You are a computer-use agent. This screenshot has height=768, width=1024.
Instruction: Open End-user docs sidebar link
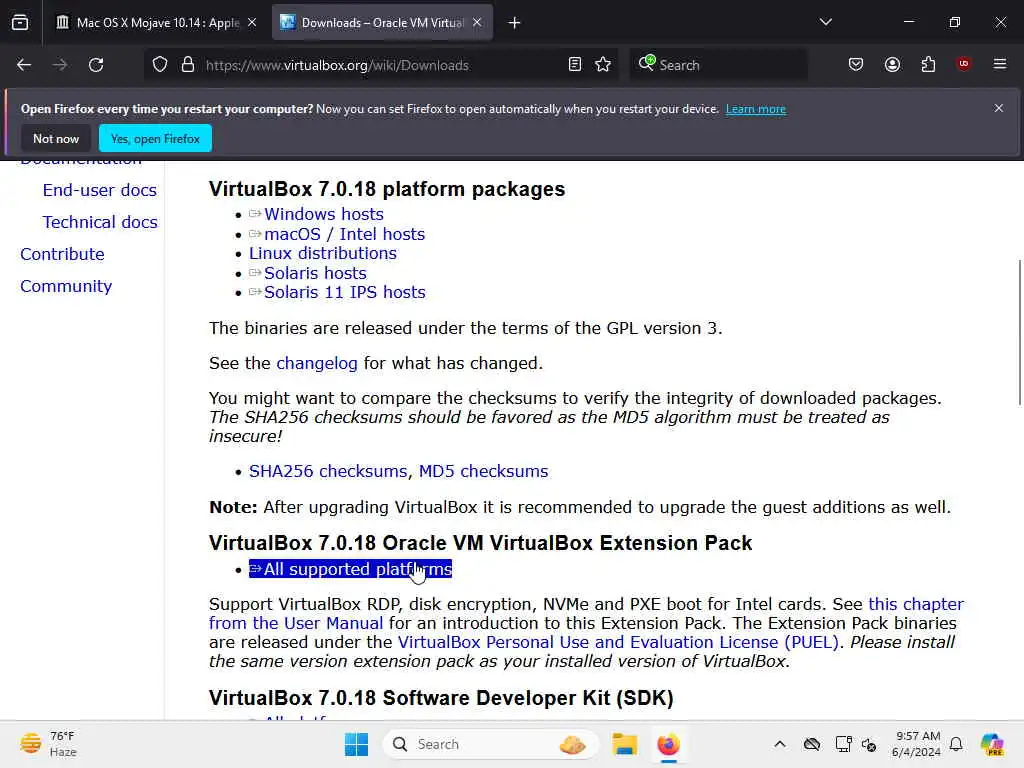click(x=100, y=190)
